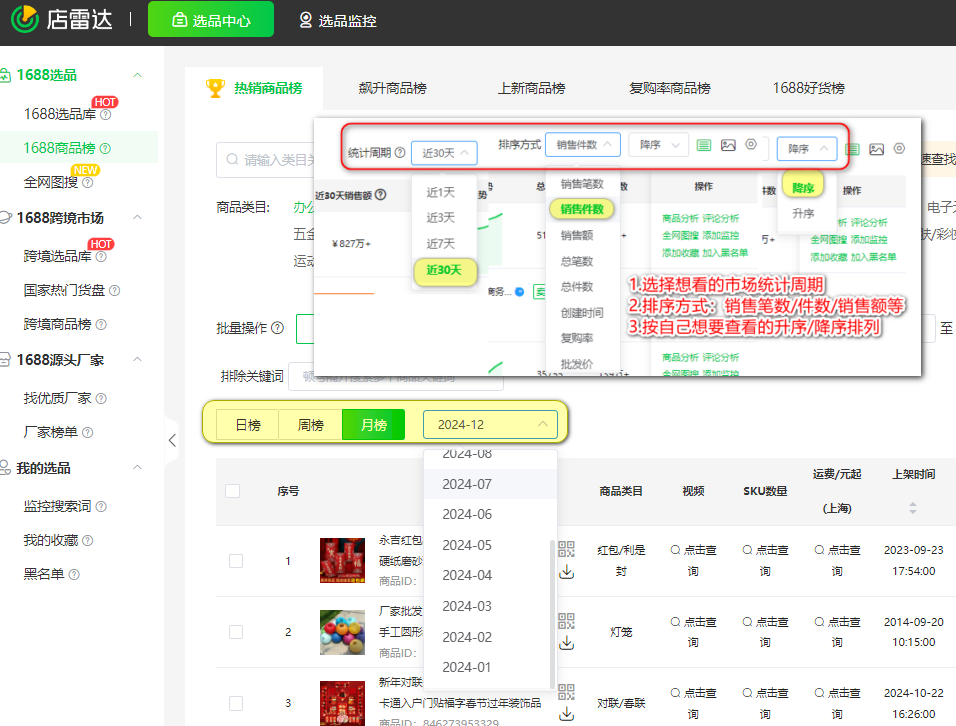Click the red packet product thumbnail on row 1
Screen dimensions: 956x726
tap(342, 561)
